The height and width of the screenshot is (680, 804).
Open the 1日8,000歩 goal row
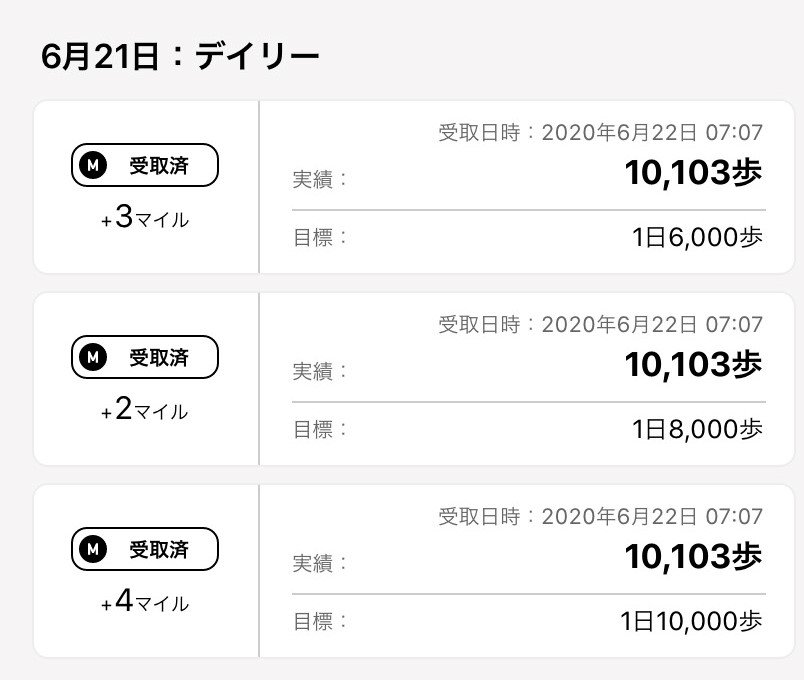click(x=528, y=429)
